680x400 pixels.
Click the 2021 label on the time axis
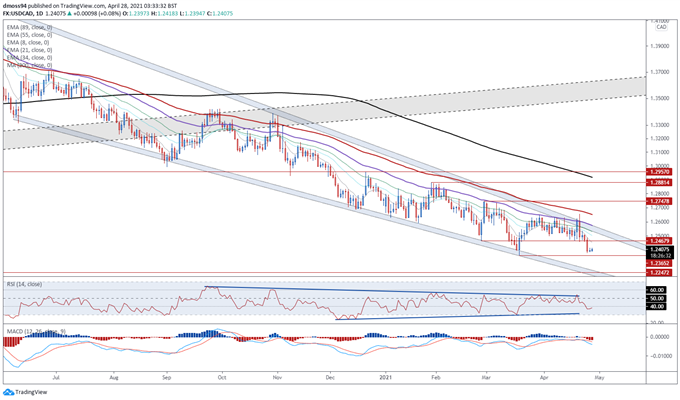[x=386, y=377]
